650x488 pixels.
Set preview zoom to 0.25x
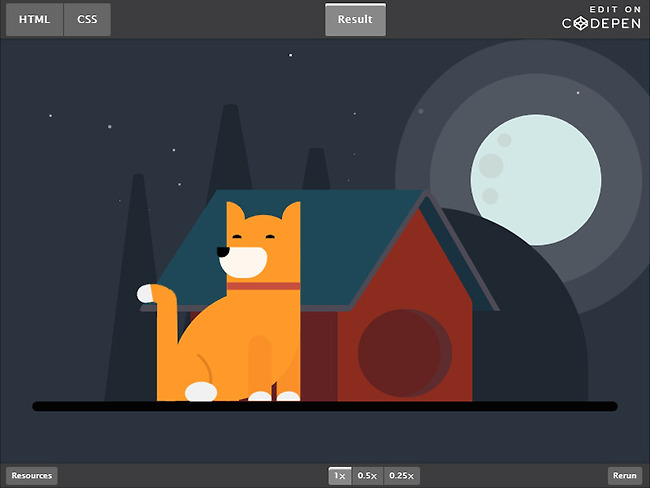[x=401, y=476]
